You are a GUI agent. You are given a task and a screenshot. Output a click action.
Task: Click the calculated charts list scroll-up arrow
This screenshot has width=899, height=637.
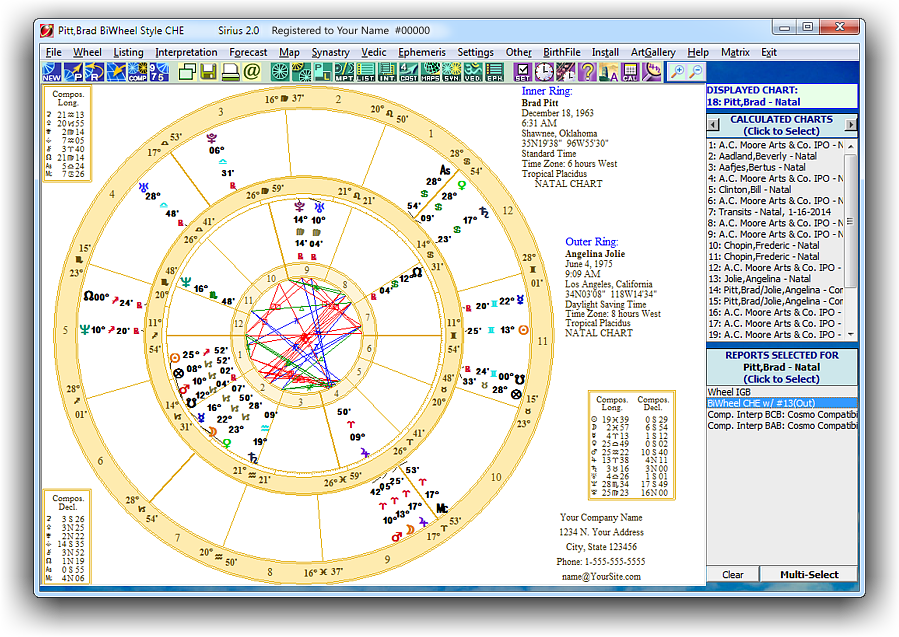851,146
